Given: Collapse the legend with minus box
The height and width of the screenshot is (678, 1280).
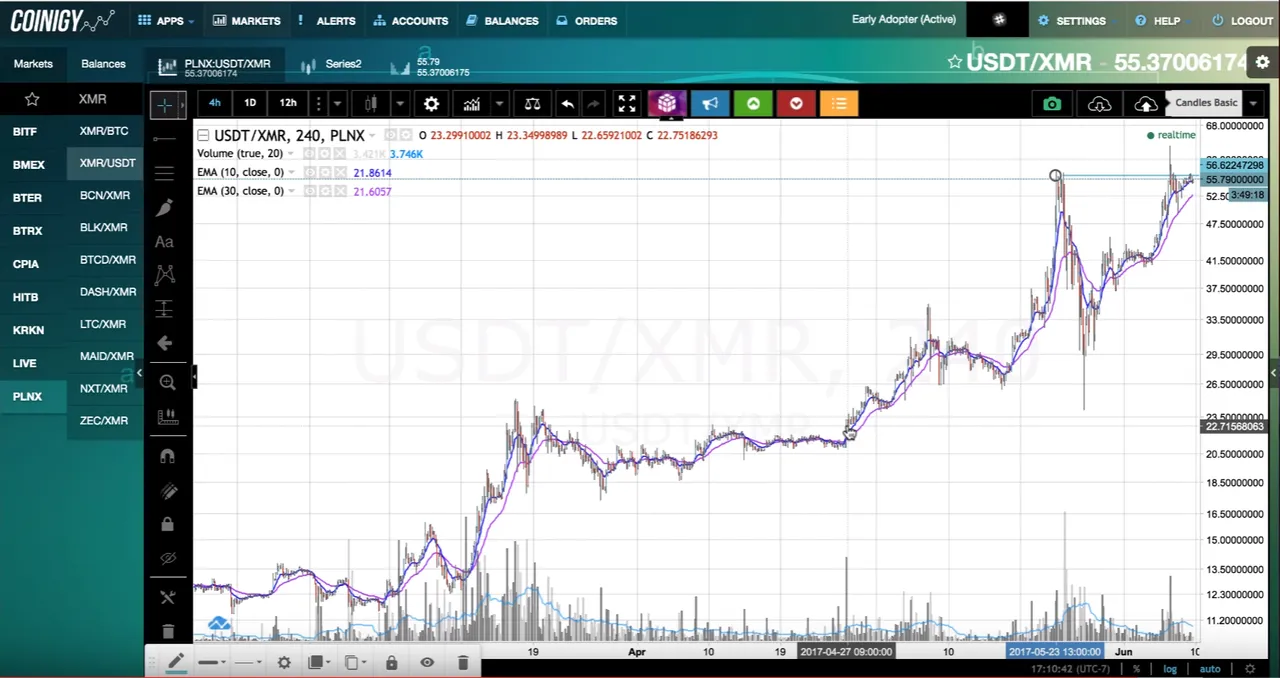Looking at the screenshot, I should (203, 135).
